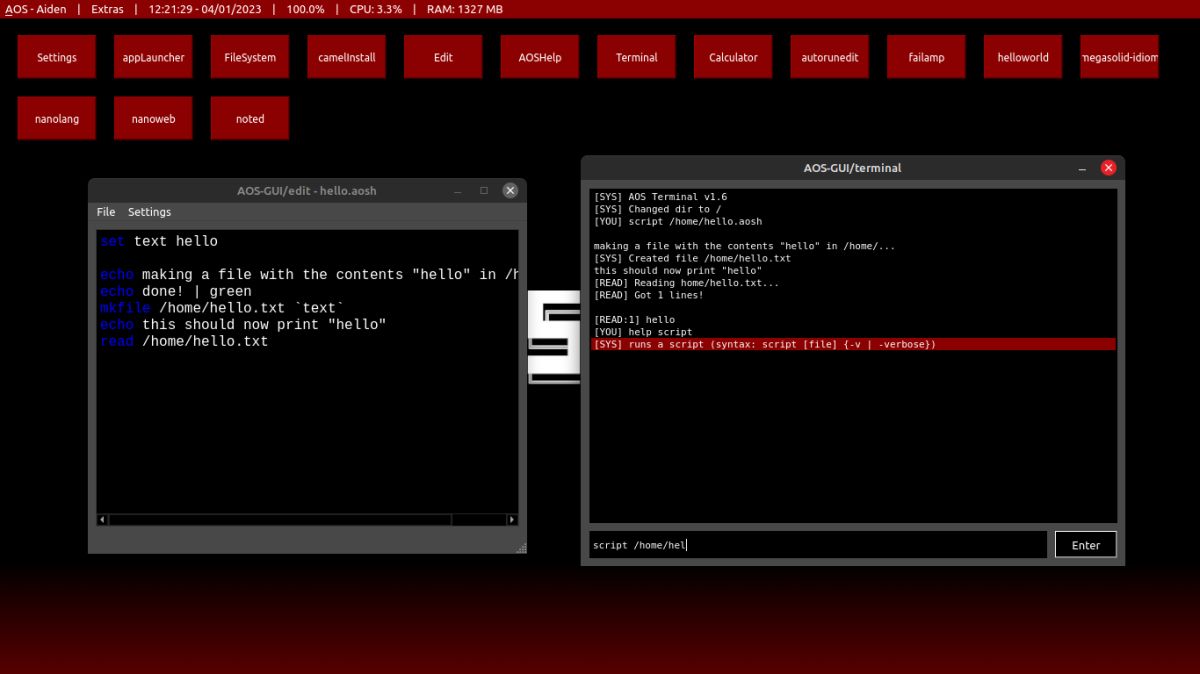Click the "echo done! | green" line
The height and width of the screenshot is (674, 1200).
176,291
